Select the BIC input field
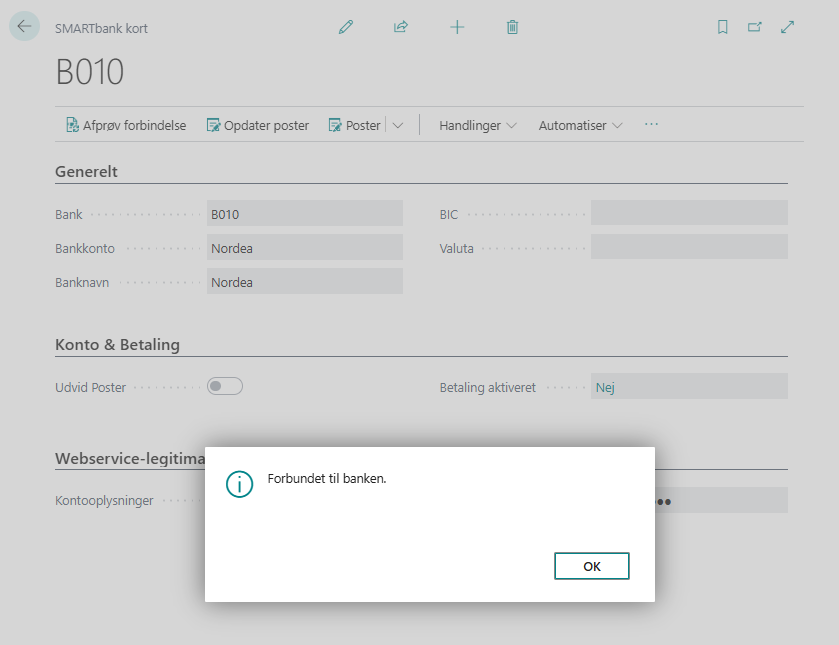839x645 pixels. point(689,214)
